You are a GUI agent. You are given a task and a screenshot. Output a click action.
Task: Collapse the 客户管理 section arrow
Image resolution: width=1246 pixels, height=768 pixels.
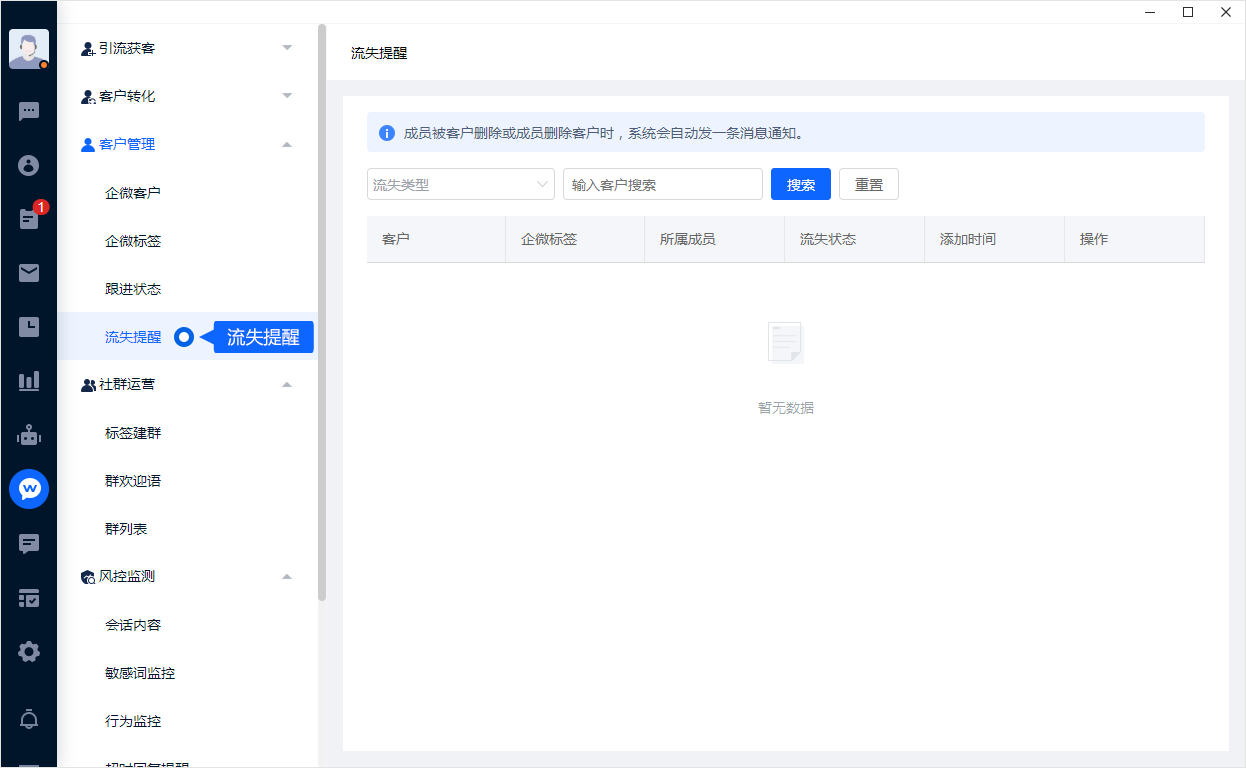pos(287,144)
